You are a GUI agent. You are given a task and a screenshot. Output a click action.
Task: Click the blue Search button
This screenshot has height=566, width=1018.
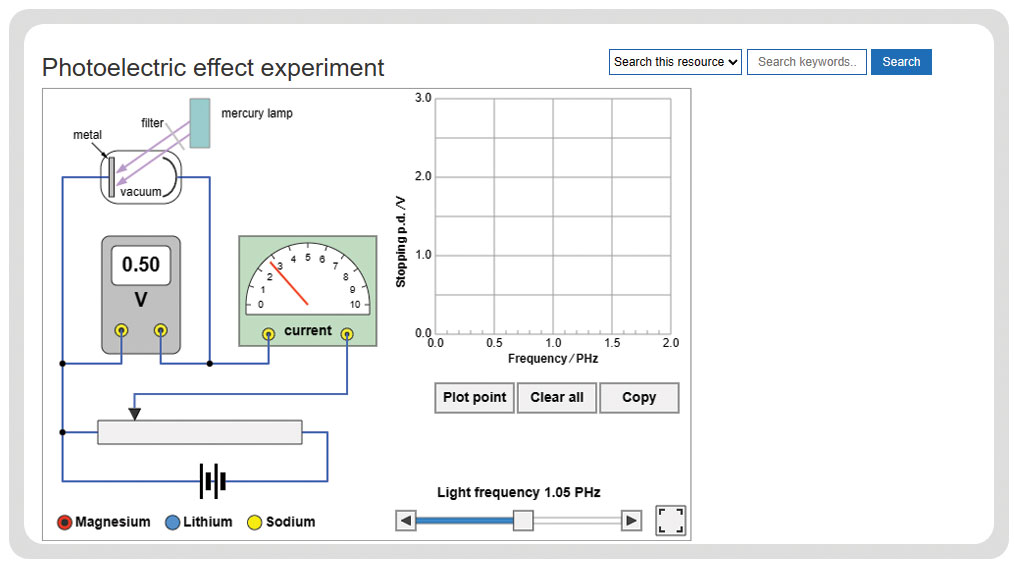(901, 62)
